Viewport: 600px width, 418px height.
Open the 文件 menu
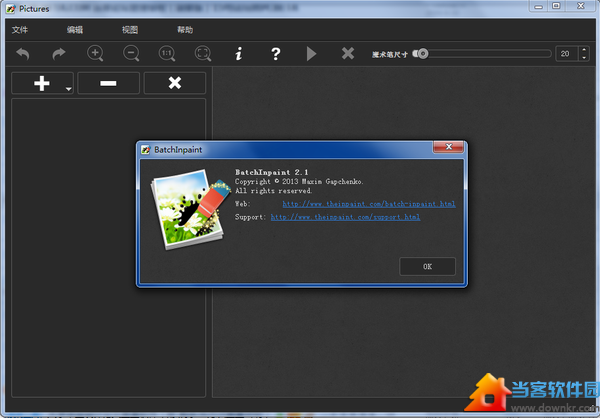(x=20, y=30)
